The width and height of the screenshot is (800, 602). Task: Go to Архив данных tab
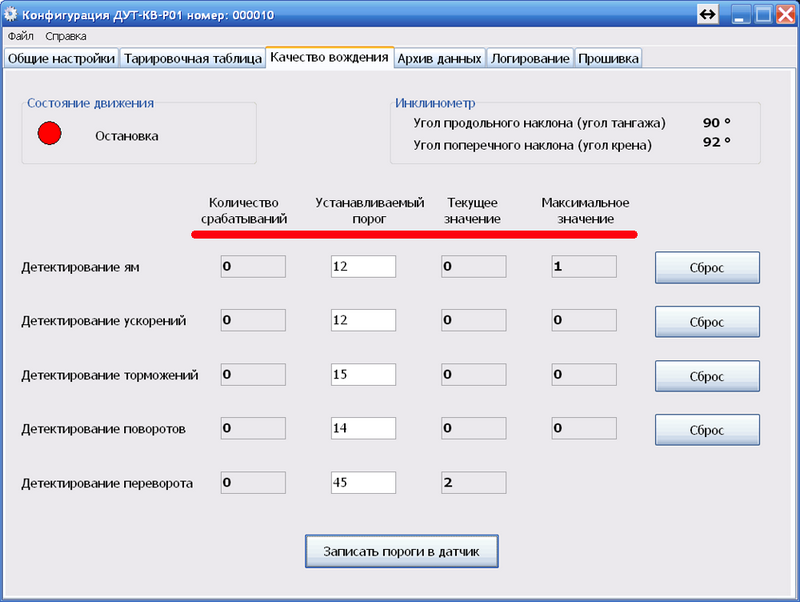click(x=440, y=58)
